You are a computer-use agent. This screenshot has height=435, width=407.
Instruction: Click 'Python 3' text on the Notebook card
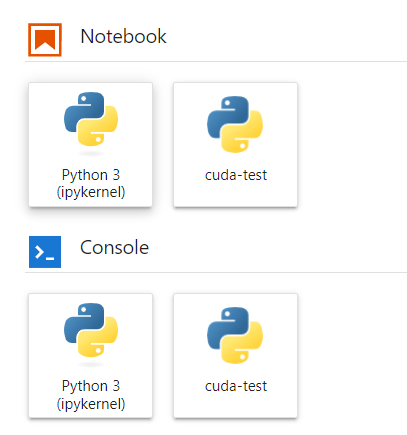coord(91,175)
